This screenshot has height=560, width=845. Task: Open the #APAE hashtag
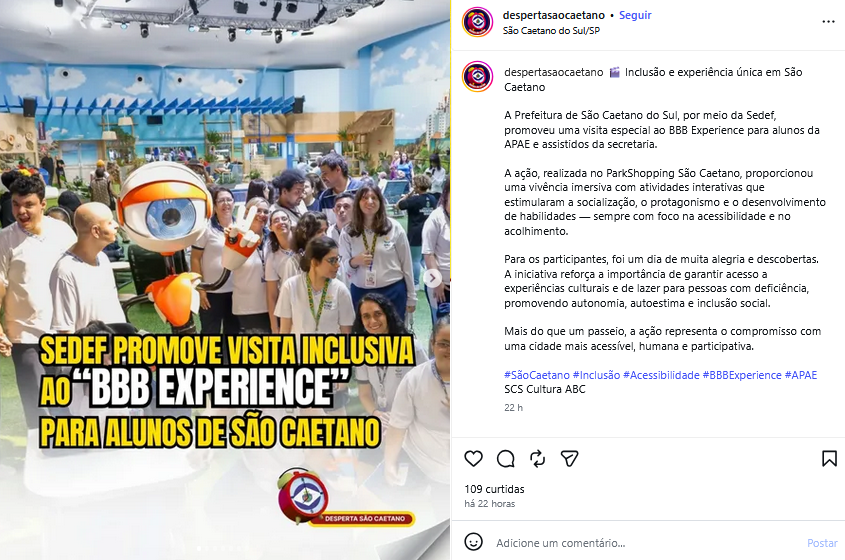point(801,375)
